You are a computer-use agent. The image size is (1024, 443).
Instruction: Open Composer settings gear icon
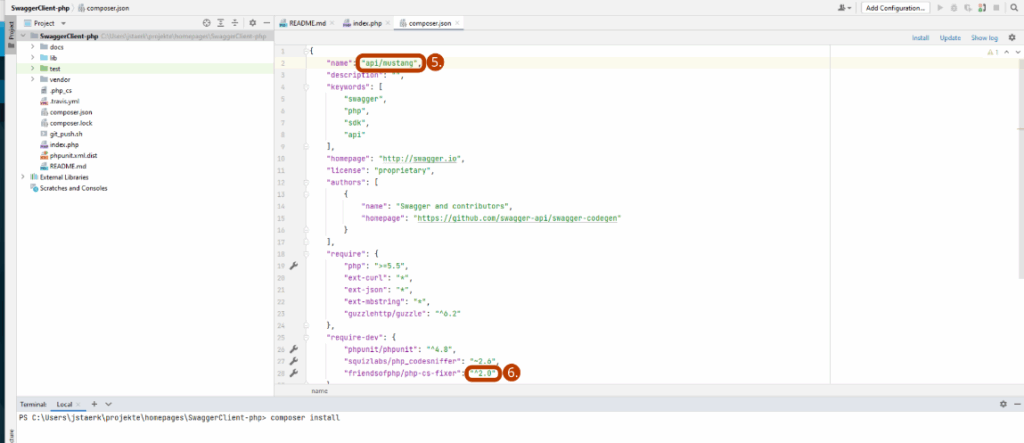point(1012,38)
